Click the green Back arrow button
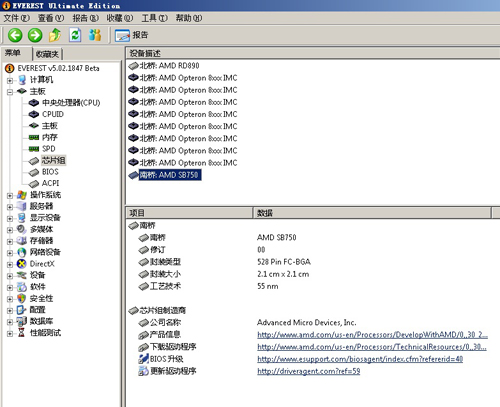Screen dimensions: 500x407 pos(15,35)
